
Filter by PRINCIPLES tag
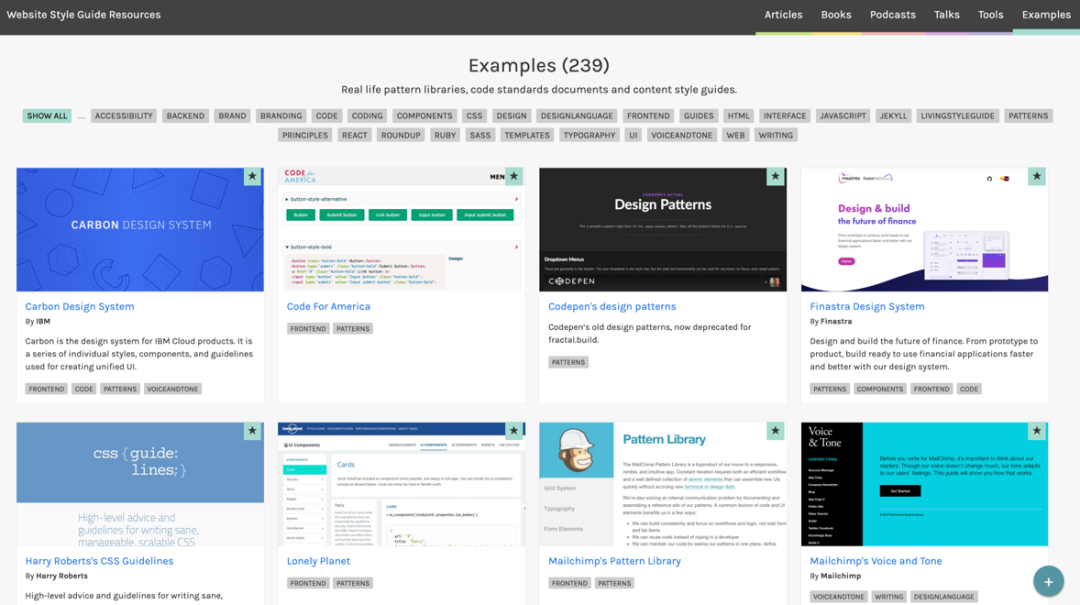(305, 135)
